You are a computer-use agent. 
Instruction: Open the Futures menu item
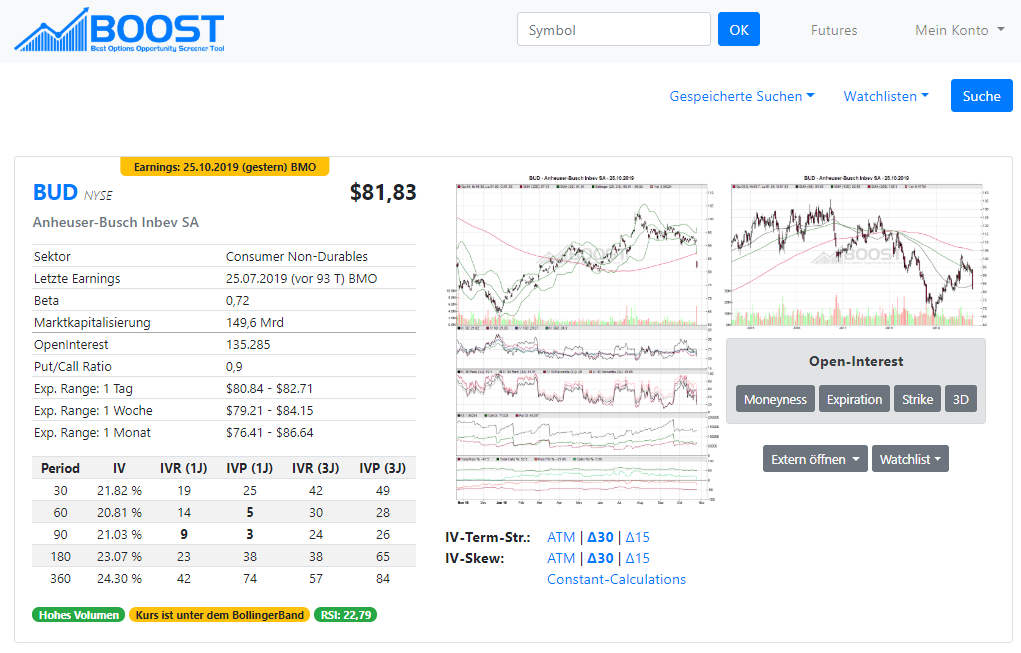(x=833, y=30)
